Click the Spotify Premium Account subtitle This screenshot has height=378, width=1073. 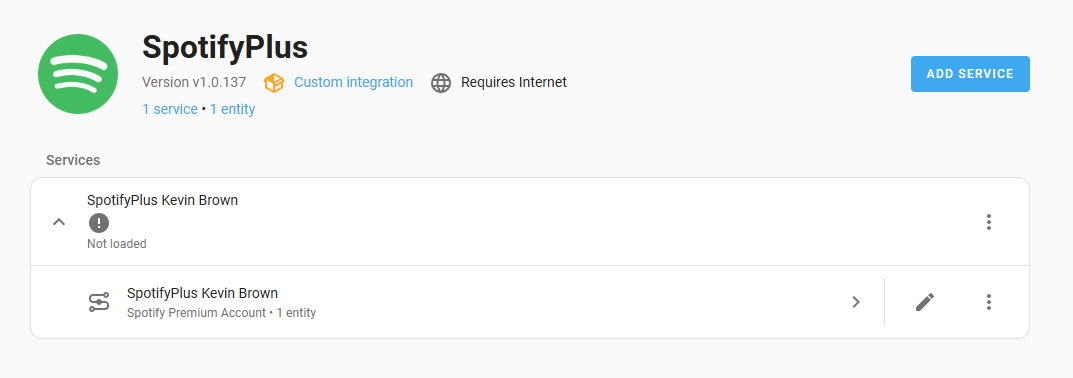click(196, 313)
